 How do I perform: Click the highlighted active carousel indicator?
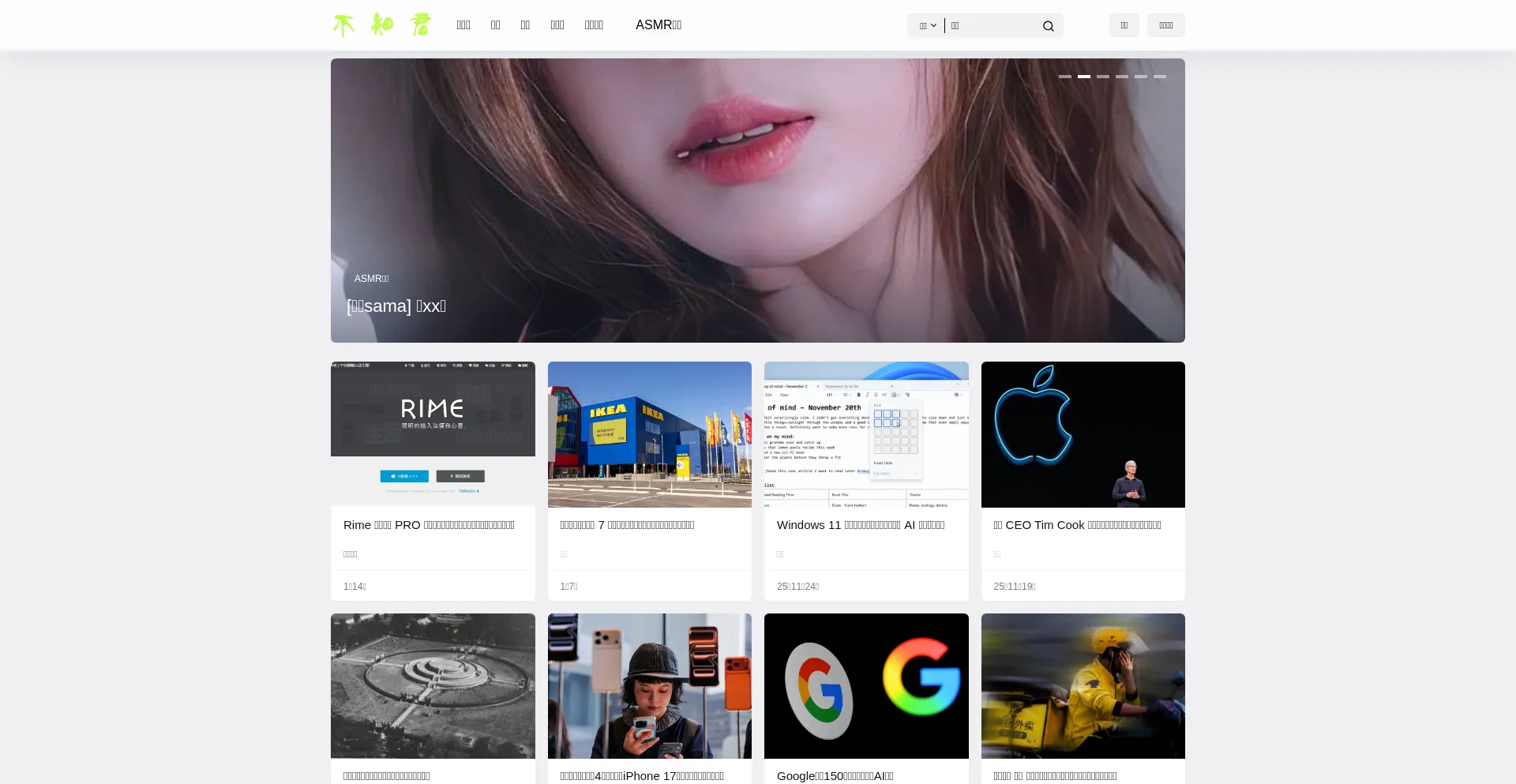coord(1084,77)
